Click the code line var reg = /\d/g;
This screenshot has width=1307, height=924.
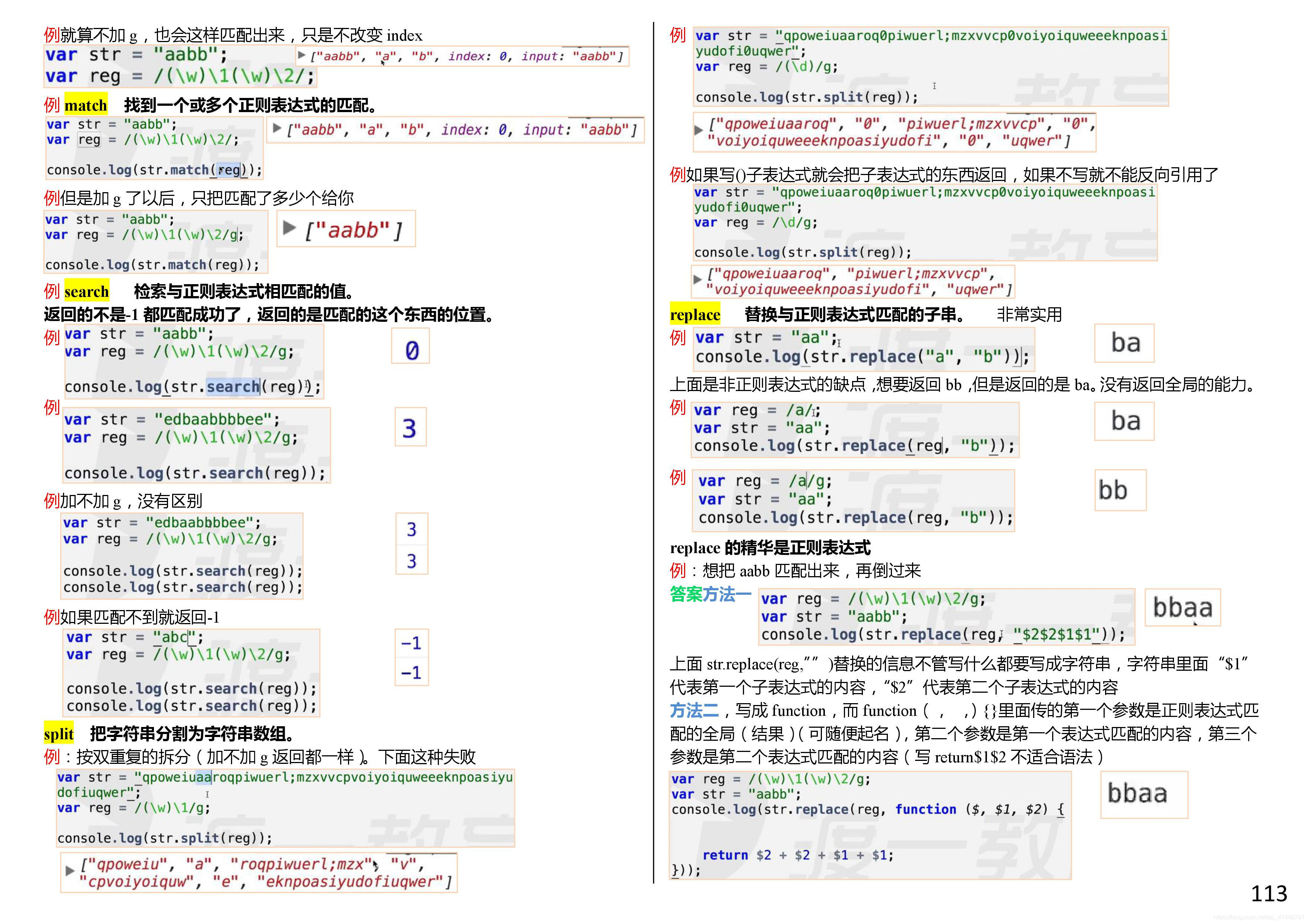[x=756, y=222]
